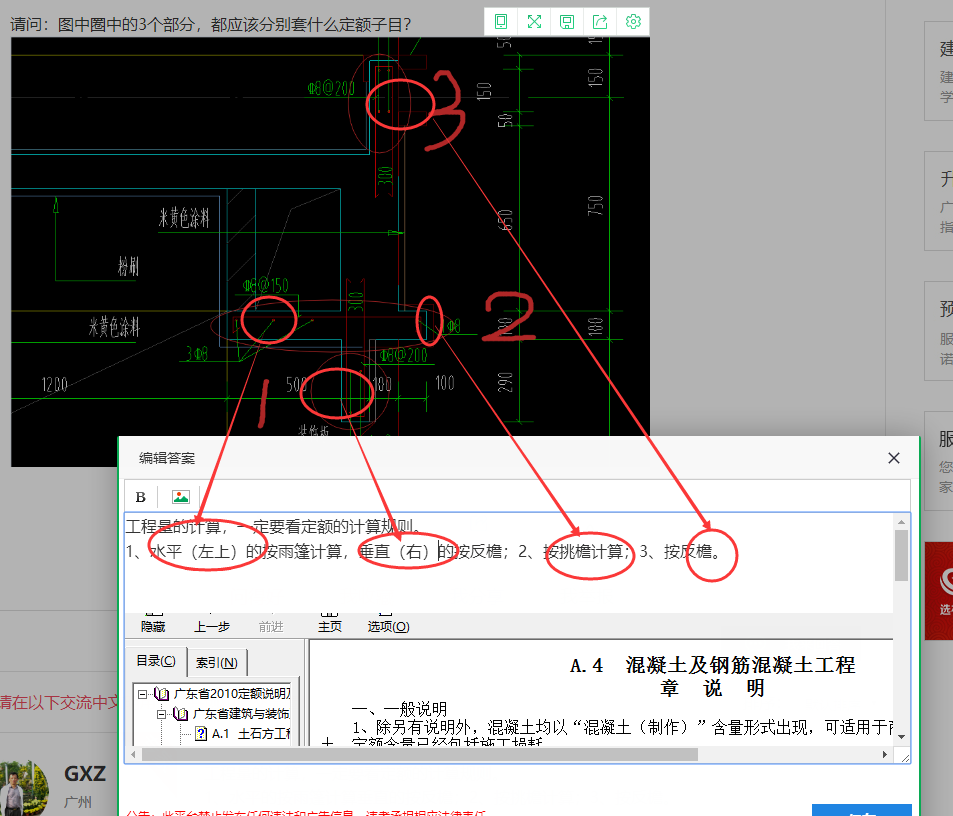Select the A.1 土石方工程 tree item
The width and height of the screenshot is (953, 816).
(x=250, y=733)
